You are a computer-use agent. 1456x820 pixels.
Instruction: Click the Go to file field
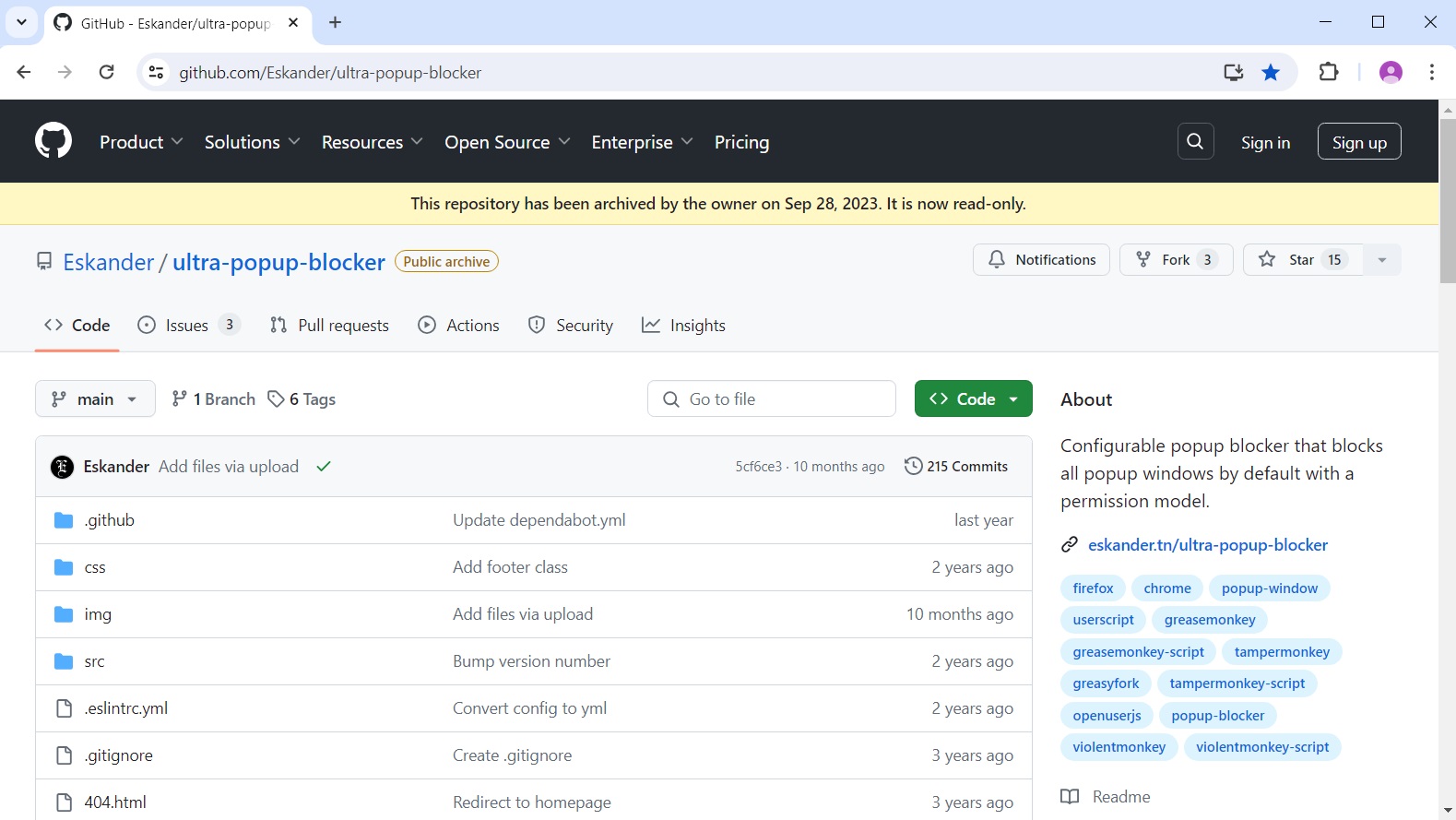click(771, 398)
